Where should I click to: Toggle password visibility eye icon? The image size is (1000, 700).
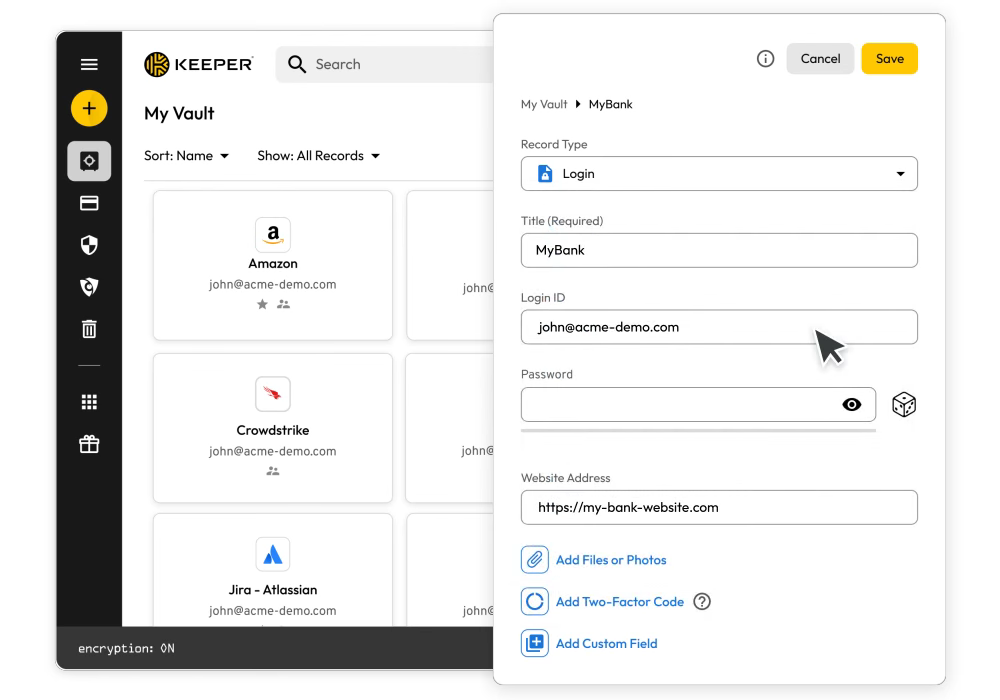851,405
